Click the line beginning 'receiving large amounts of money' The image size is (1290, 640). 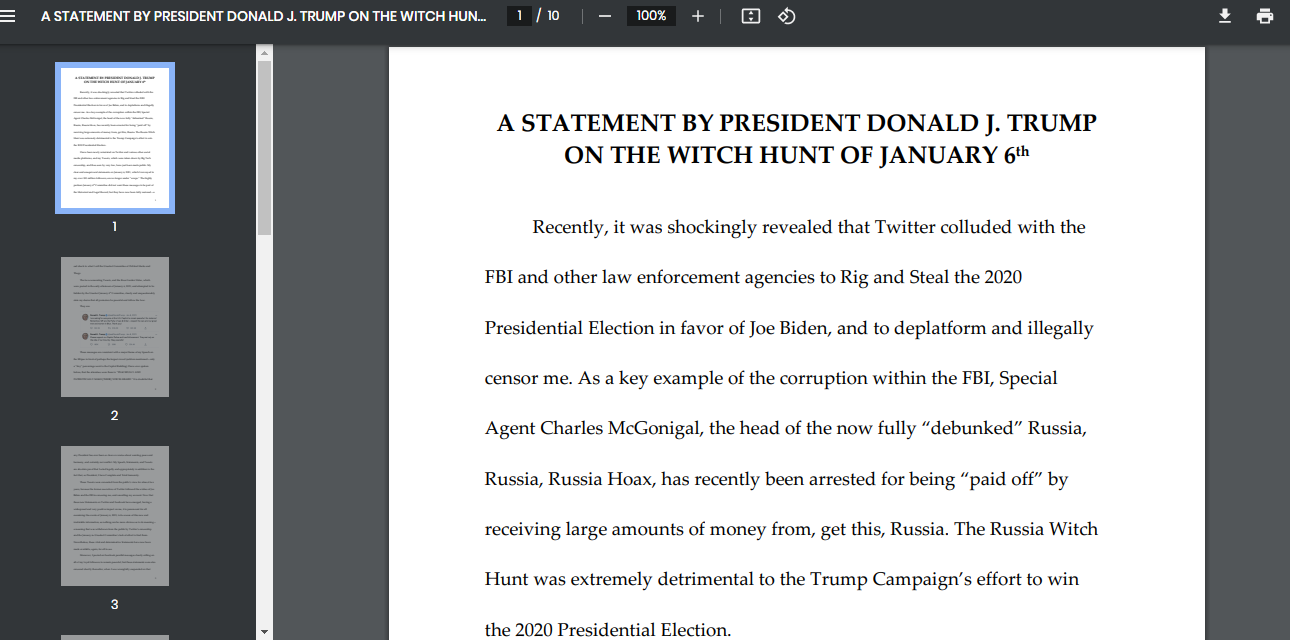791,529
